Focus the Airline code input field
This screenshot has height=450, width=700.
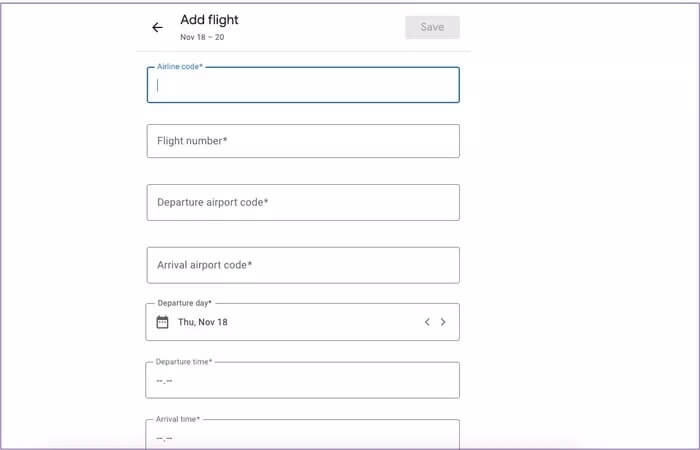[303, 85]
